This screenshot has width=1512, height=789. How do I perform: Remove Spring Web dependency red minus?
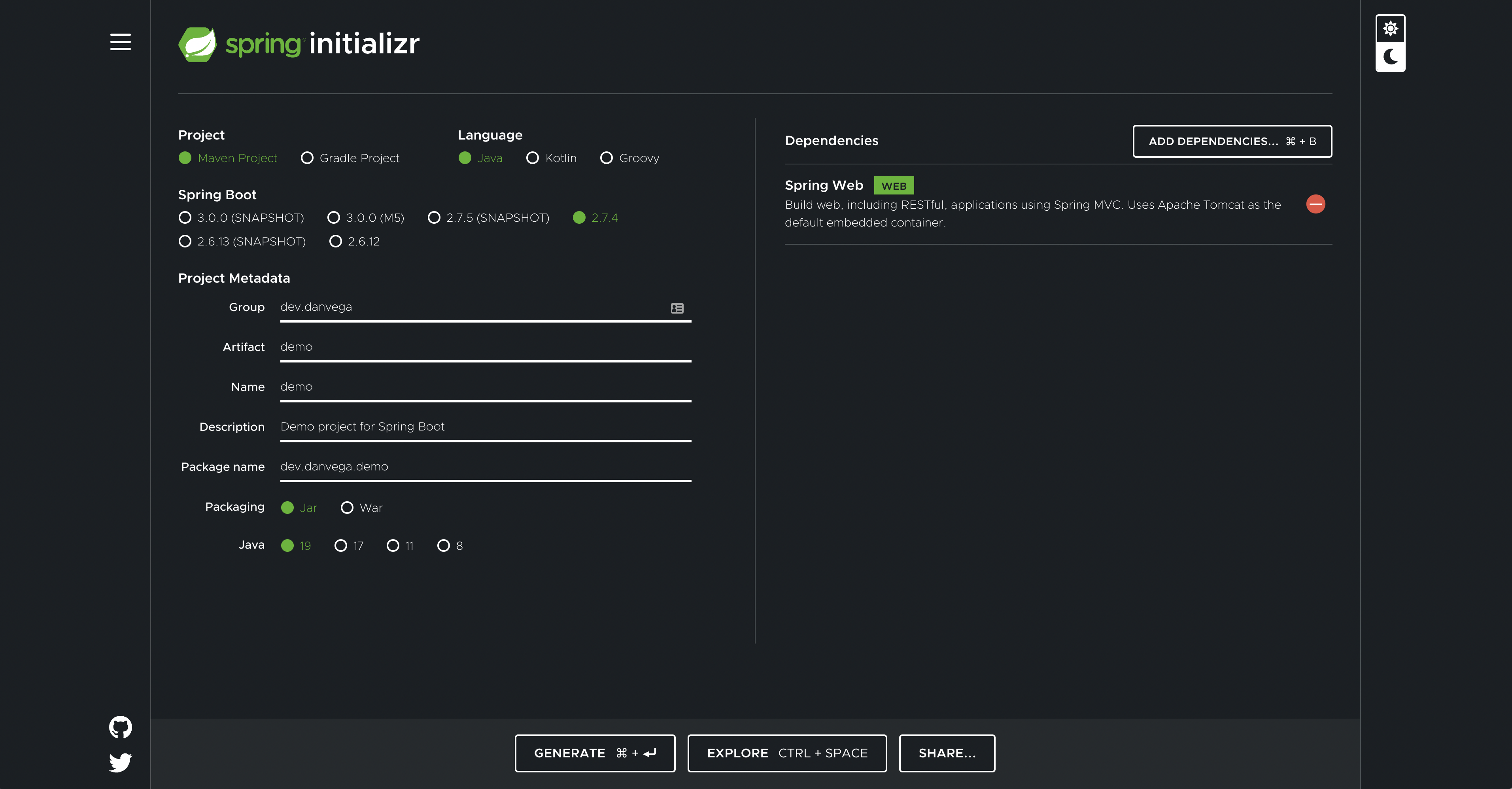(x=1315, y=204)
